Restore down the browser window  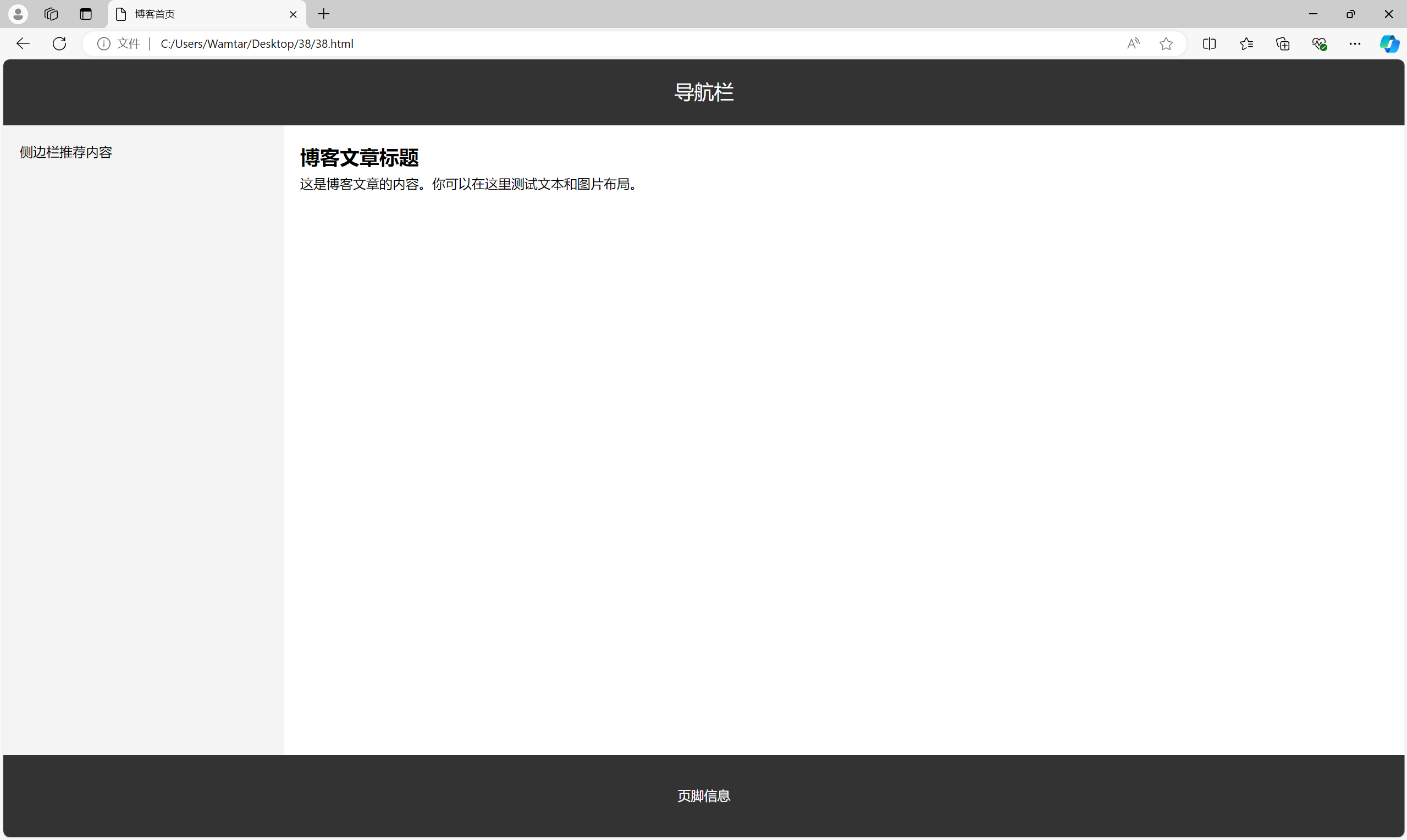tap(1351, 14)
